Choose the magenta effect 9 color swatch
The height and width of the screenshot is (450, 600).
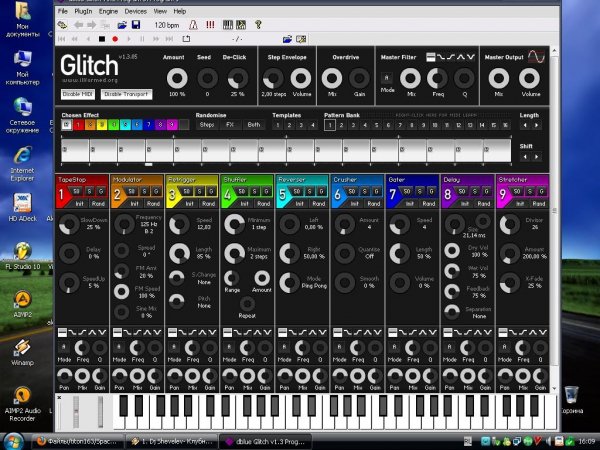coord(172,125)
